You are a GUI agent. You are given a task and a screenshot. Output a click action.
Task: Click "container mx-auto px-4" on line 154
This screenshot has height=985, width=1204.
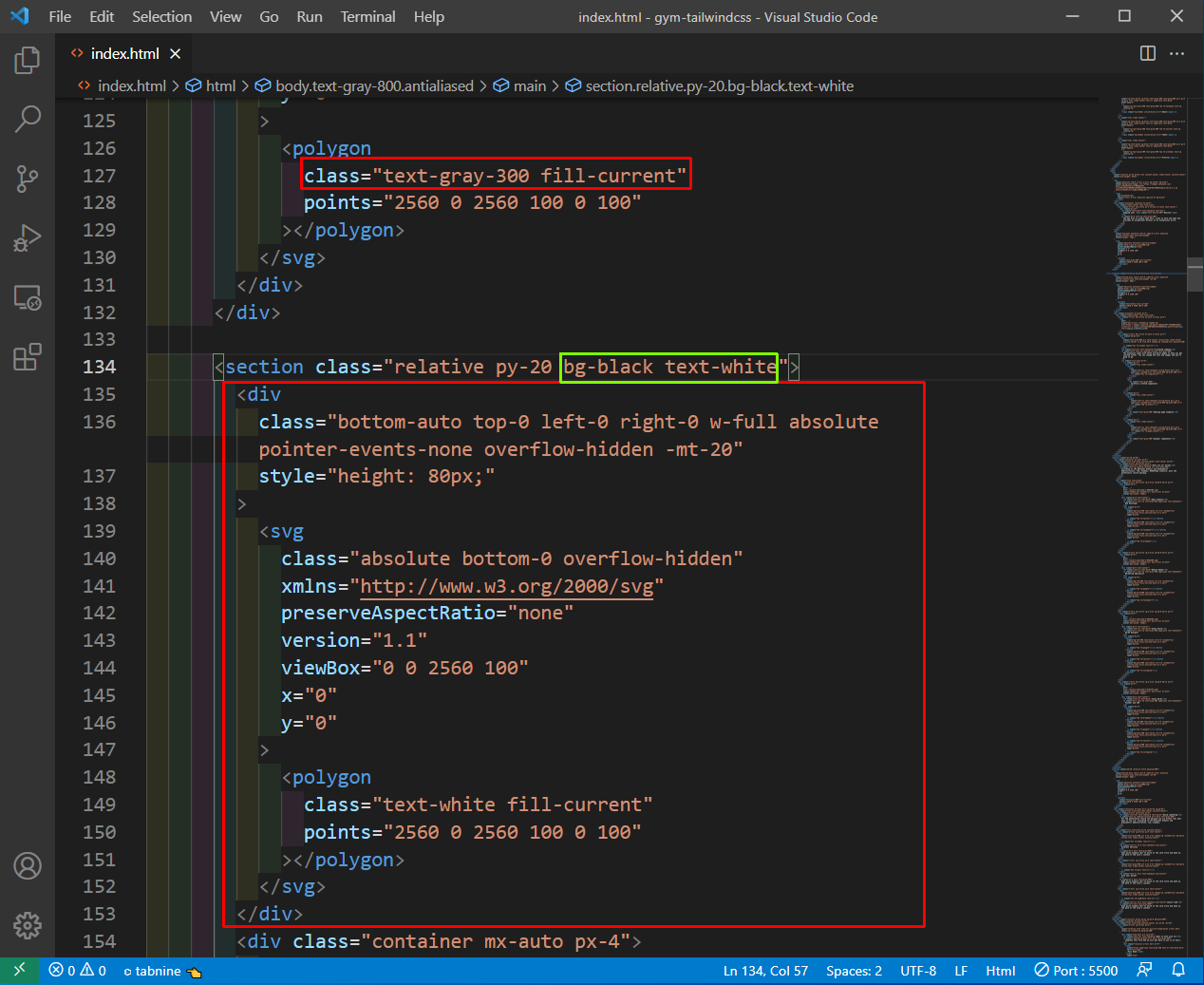point(496,941)
